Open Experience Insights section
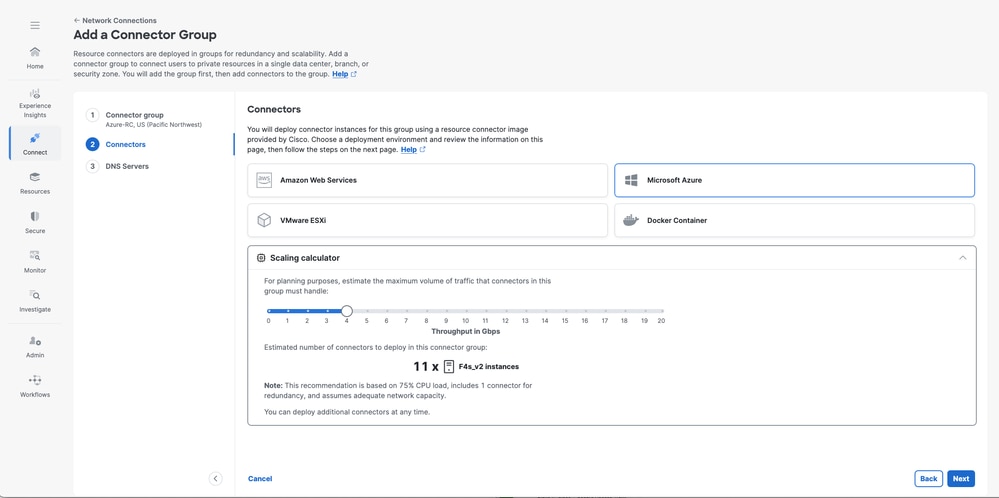Image resolution: width=999 pixels, height=498 pixels. click(x=35, y=102)
